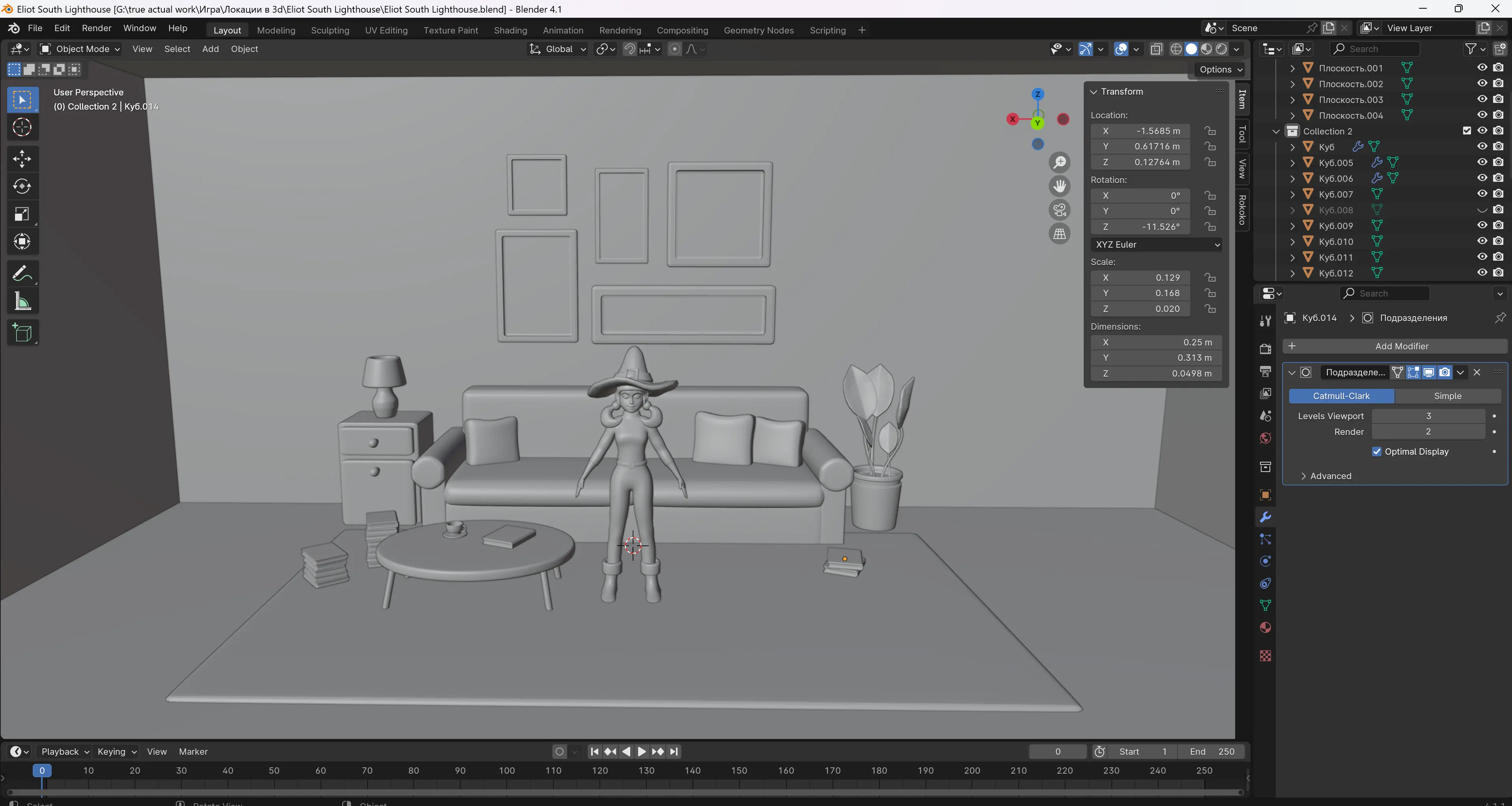Toggle X-ray display

1156,49
